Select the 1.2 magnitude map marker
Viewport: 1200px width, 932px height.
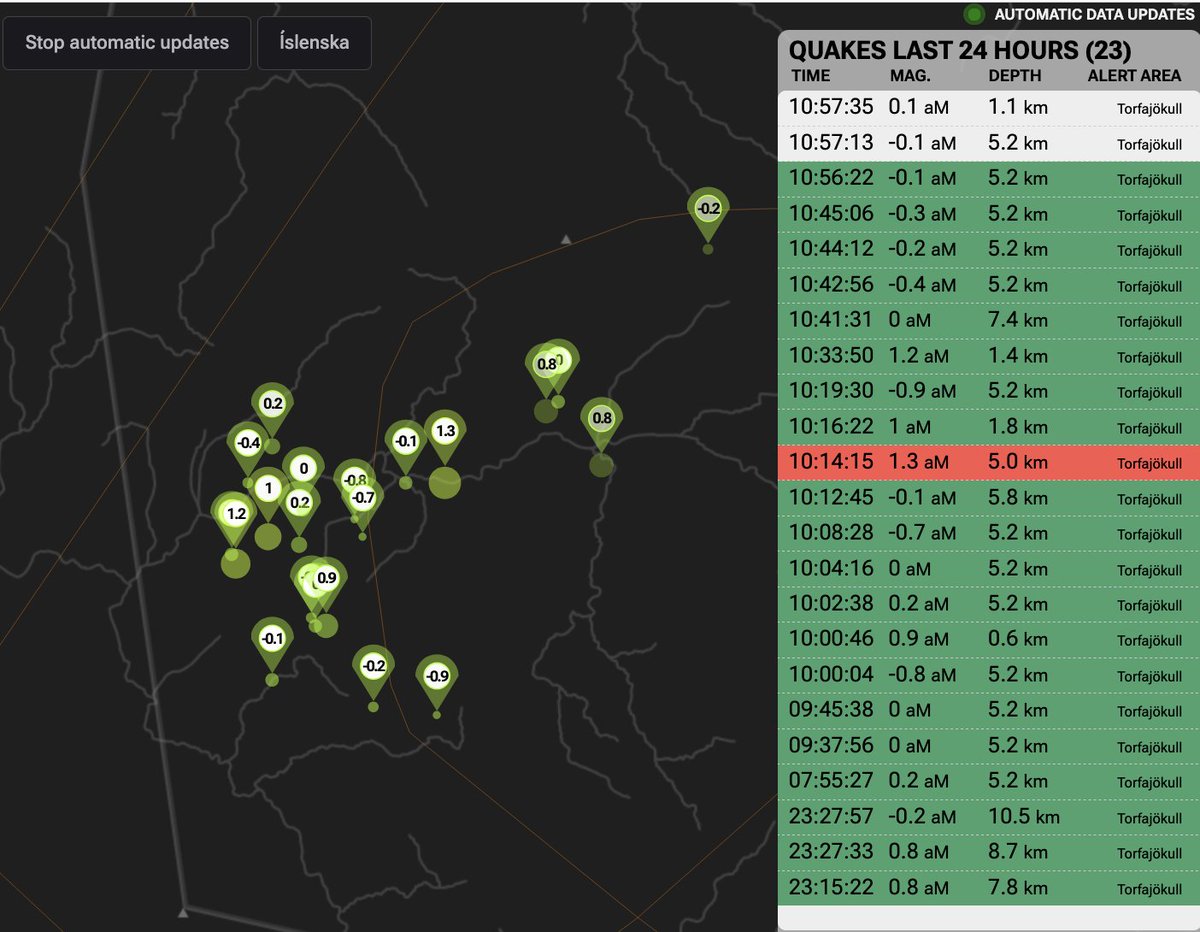click(236, 520)
